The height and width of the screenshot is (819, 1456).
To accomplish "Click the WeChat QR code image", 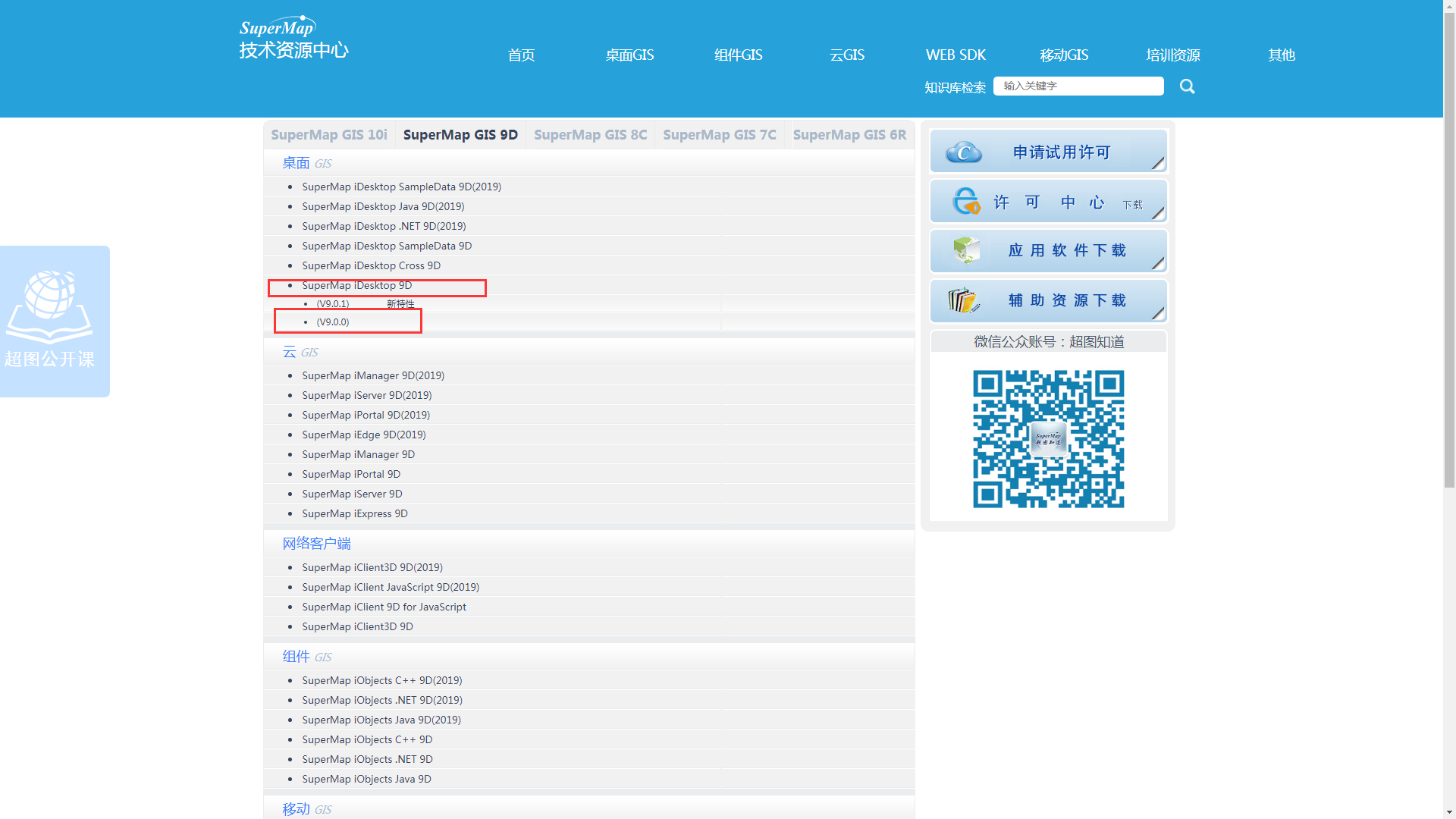I will tap(1048, 438).
